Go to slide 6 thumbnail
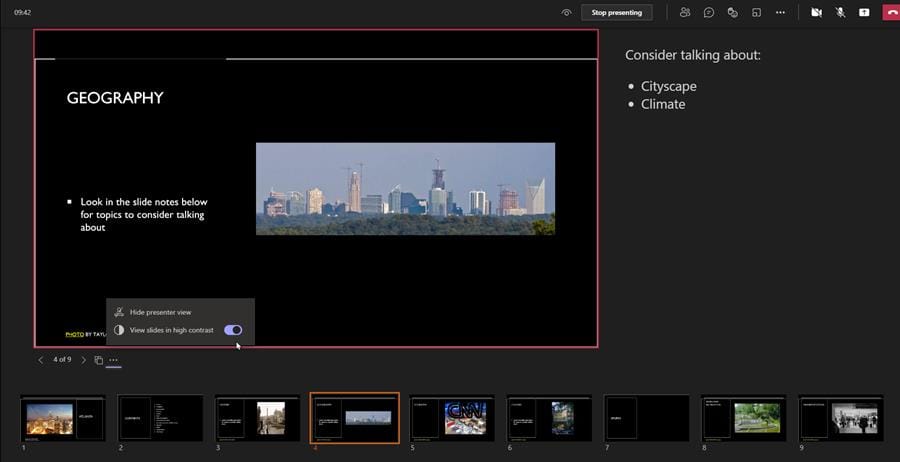900x462 pixels. 549,418
